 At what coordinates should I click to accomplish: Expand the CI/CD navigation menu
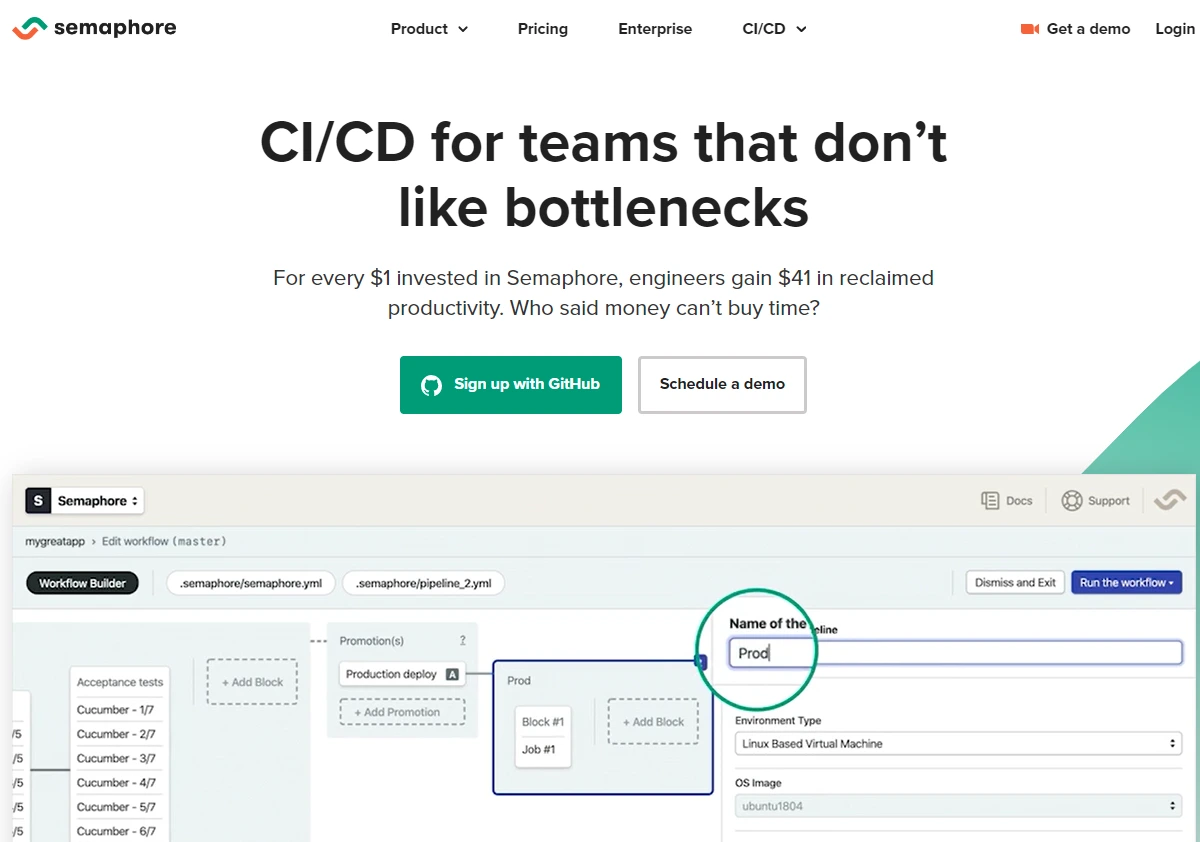774,29
